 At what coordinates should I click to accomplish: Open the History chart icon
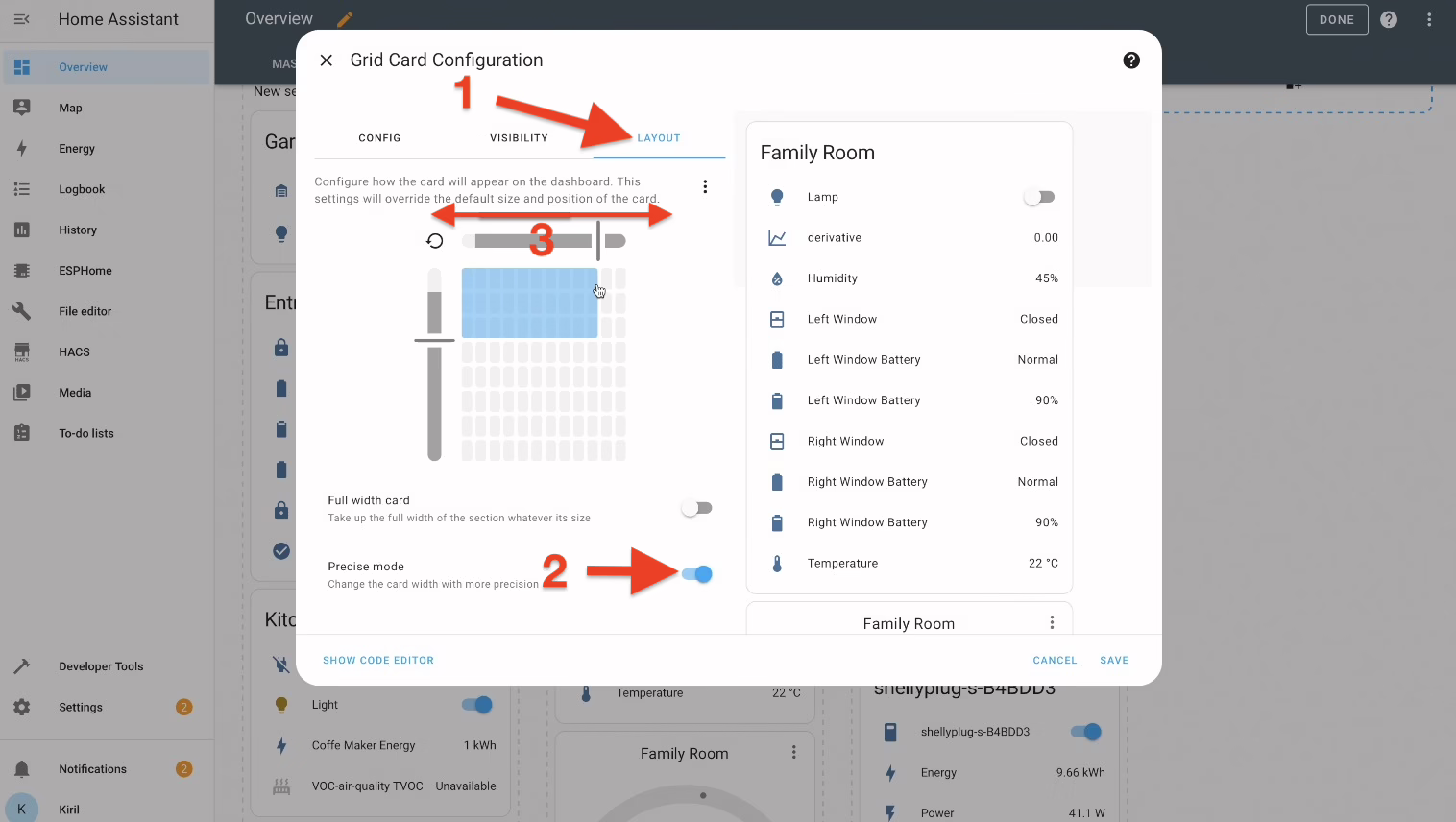(x=22, y=230)
